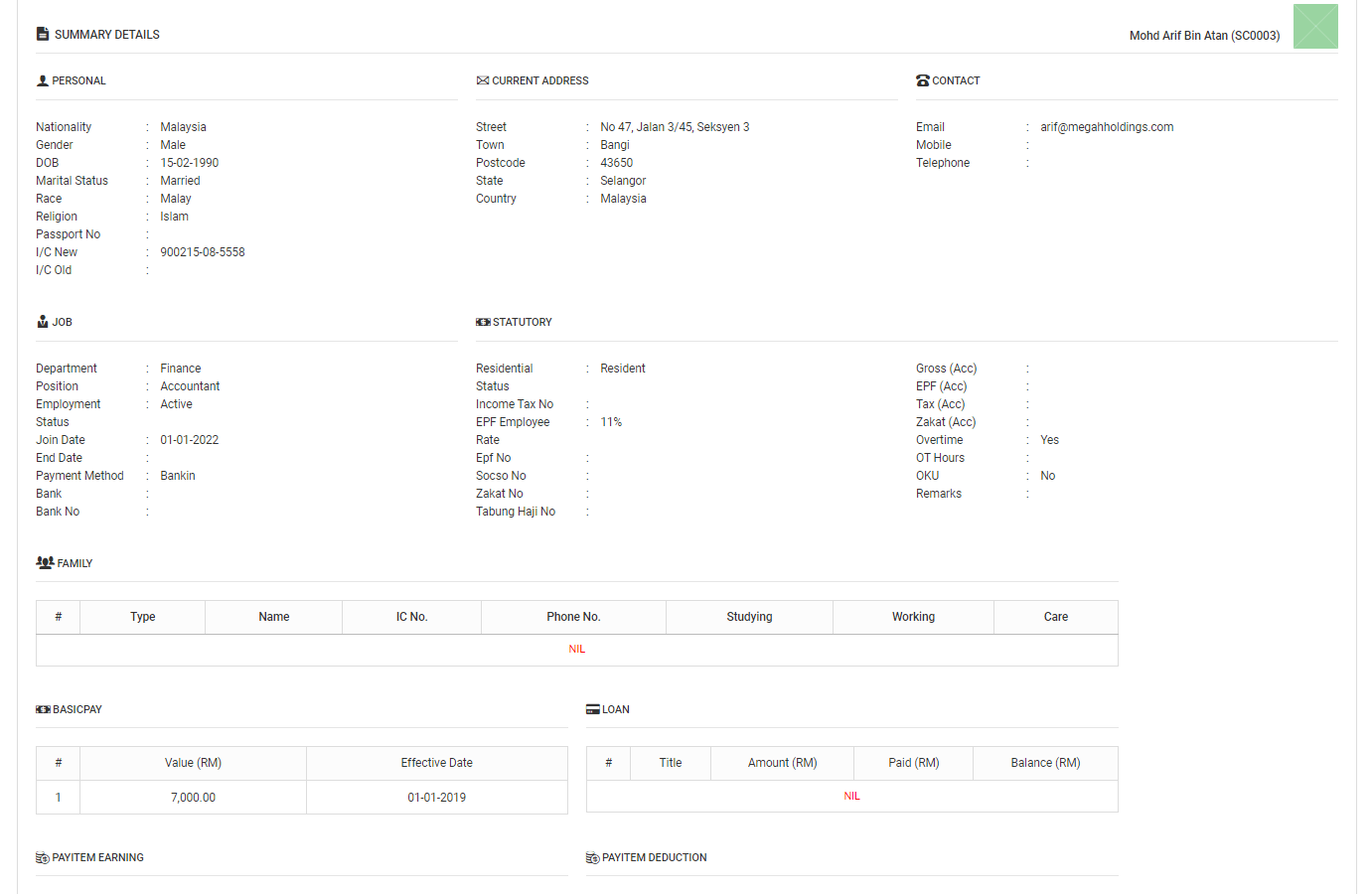Click the person icon beside PERSONAL heading
The height and width of the screenshot is (894, 1372).
[41, 80]
